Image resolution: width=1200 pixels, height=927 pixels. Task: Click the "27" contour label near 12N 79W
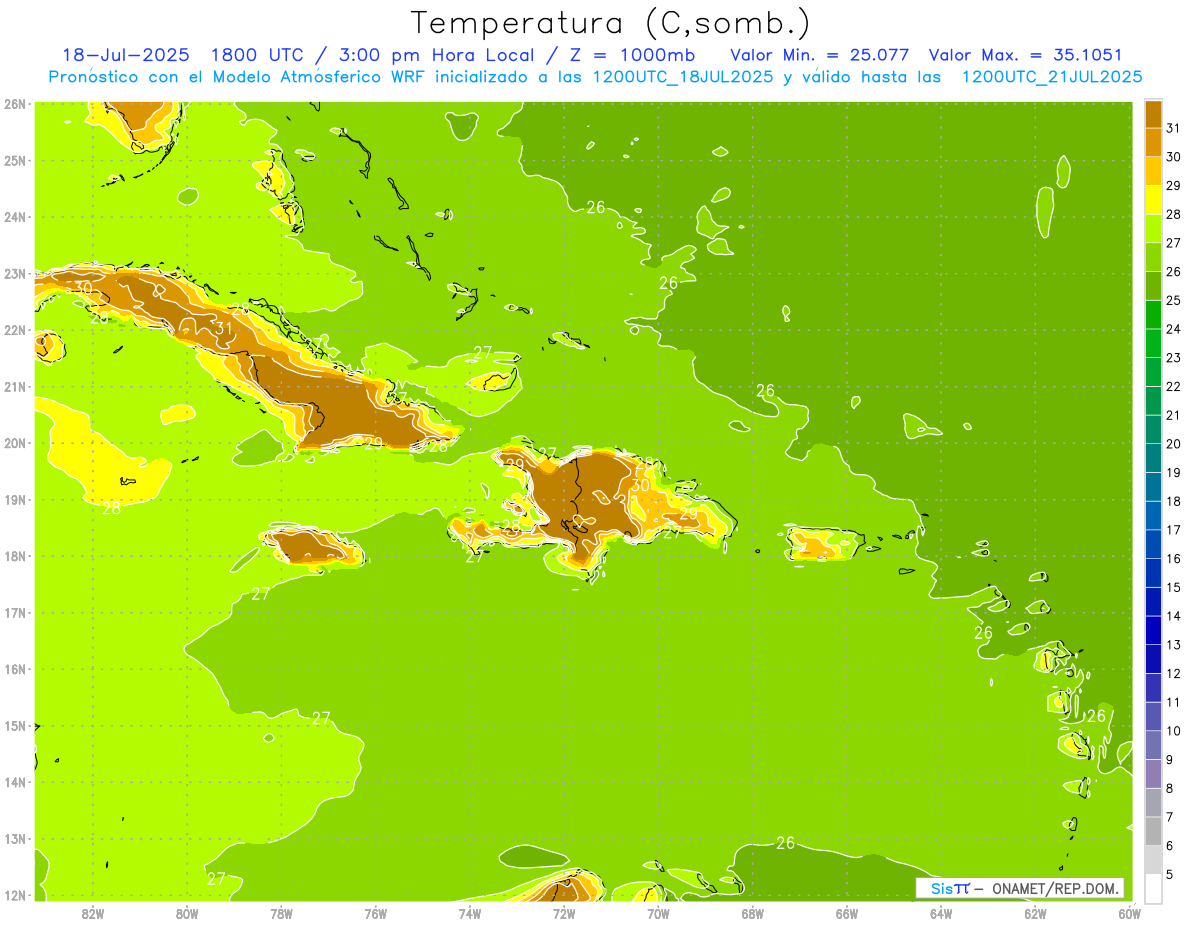(x=216, y=879)
